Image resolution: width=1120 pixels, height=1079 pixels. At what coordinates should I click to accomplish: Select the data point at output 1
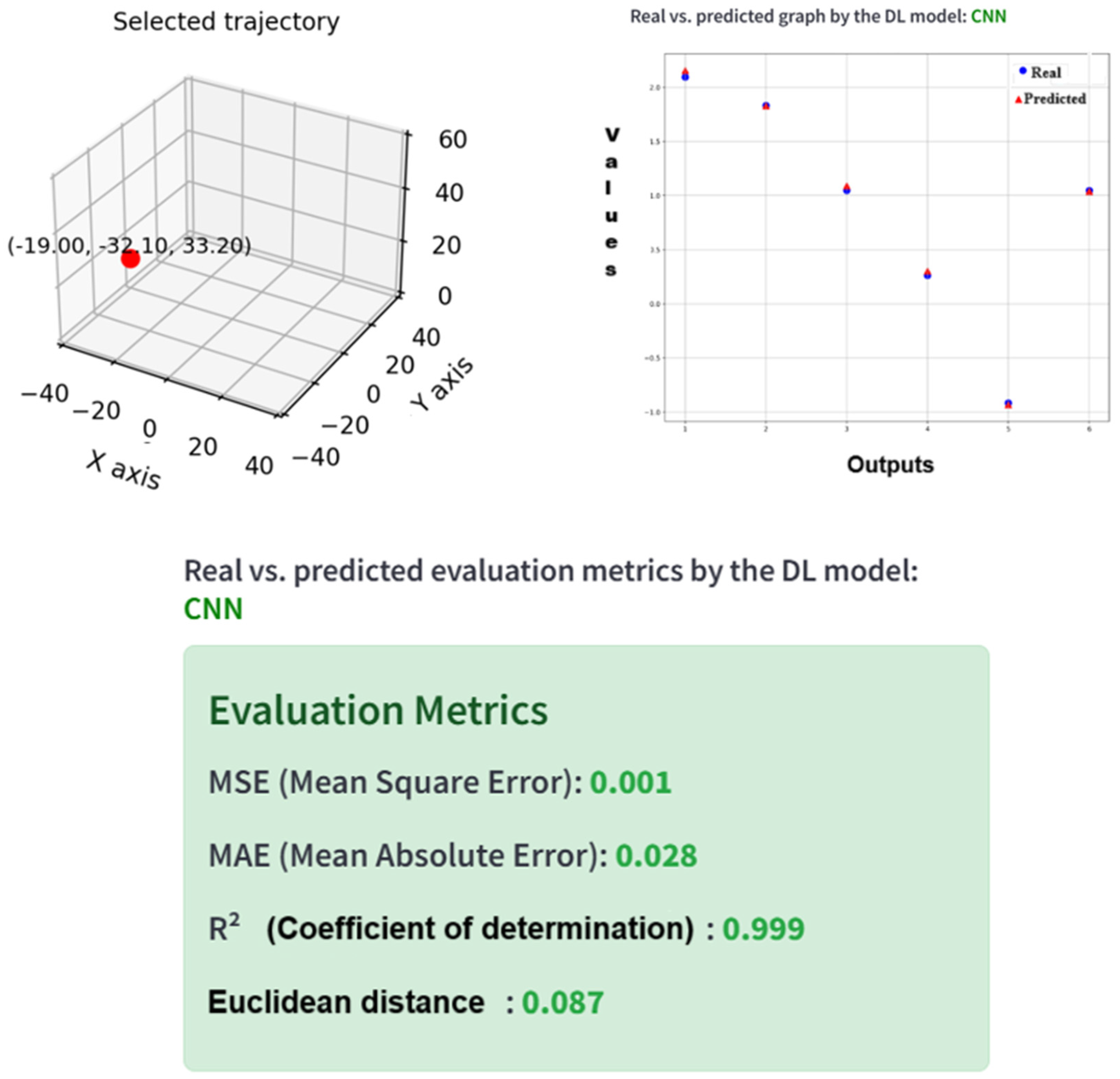[685, 75]
